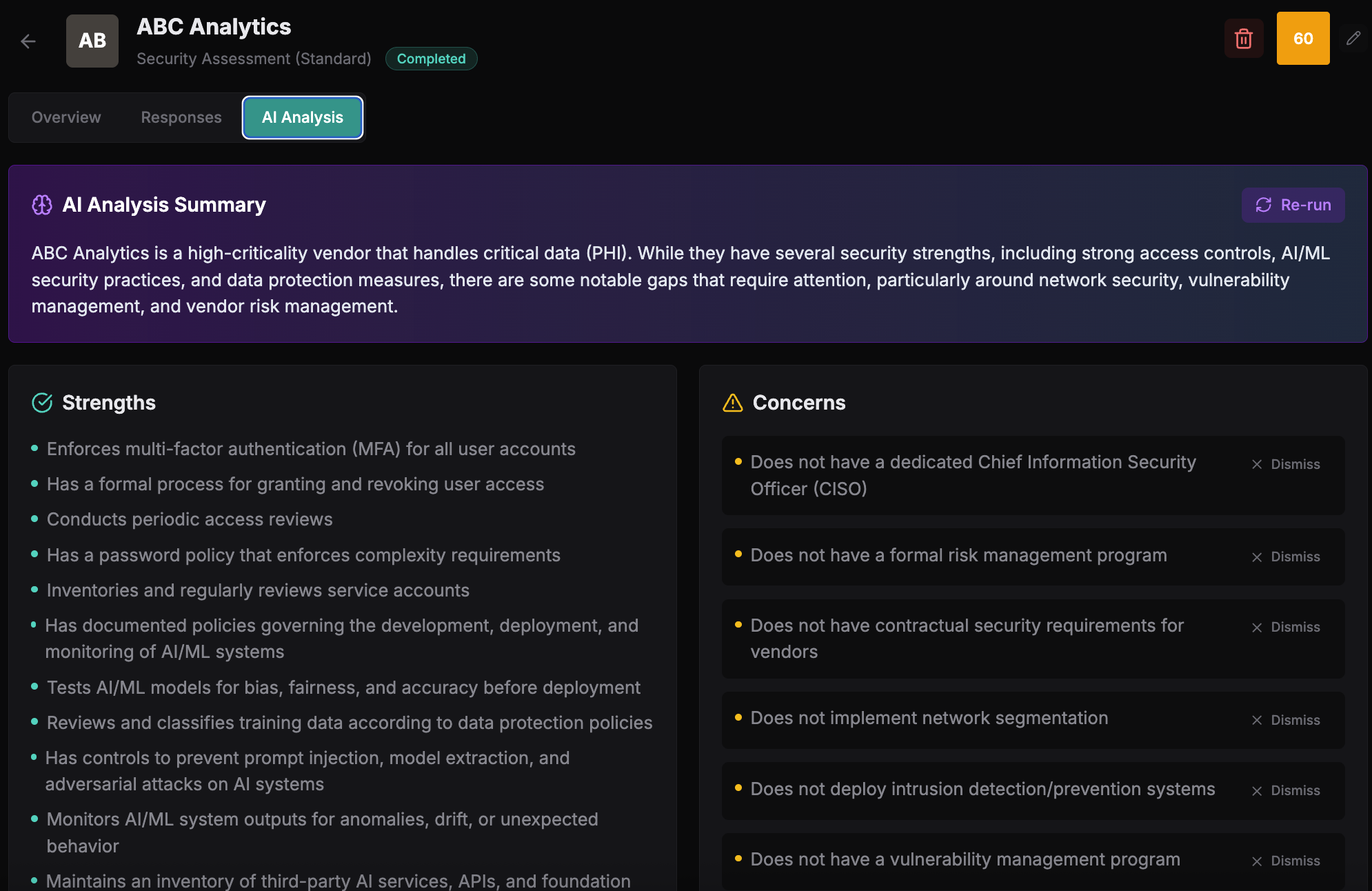The image size is (1372, 891).
Task: Click the AB vendor avatar
Action: (x=92, y=41)
